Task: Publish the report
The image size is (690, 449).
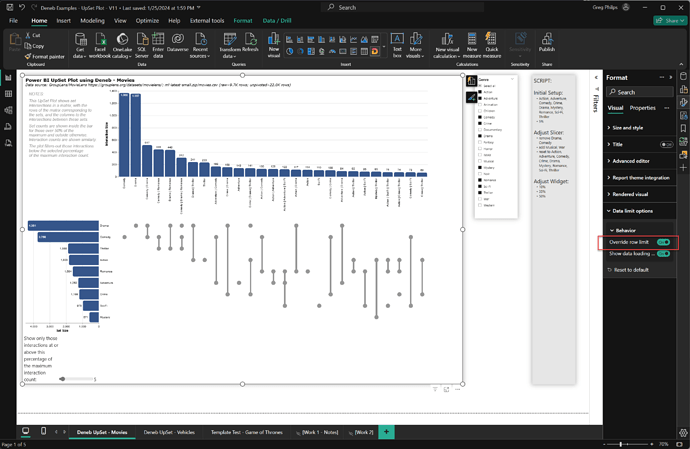Action: click(x=547, y=43)
